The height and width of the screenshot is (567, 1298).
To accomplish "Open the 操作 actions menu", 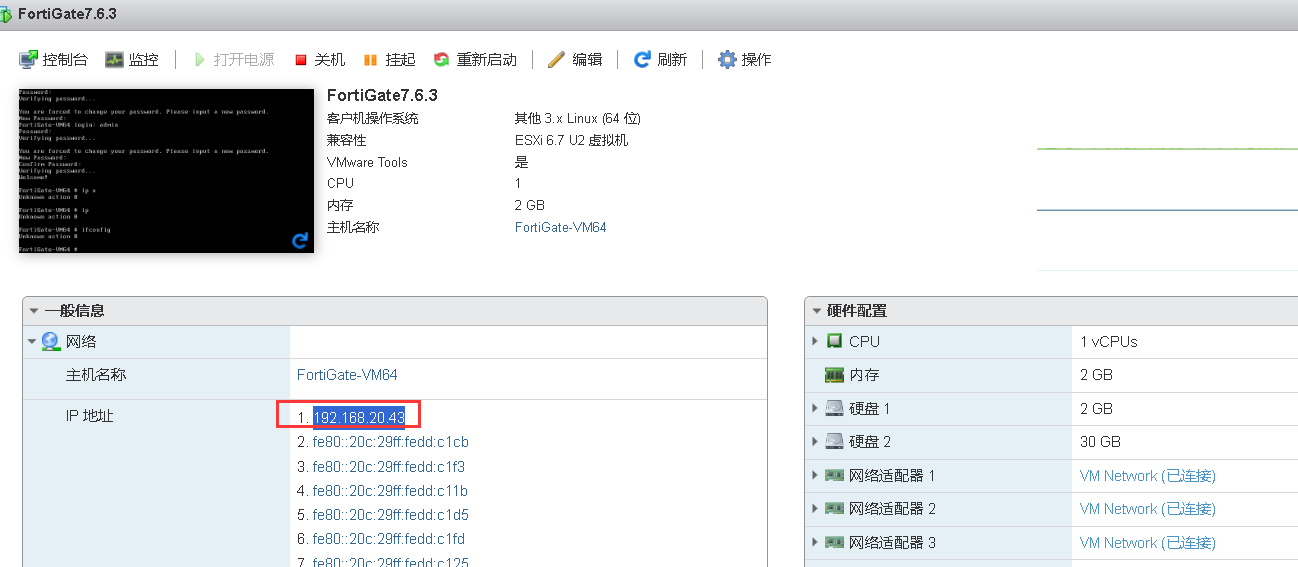I will click(x=745, y=60).
